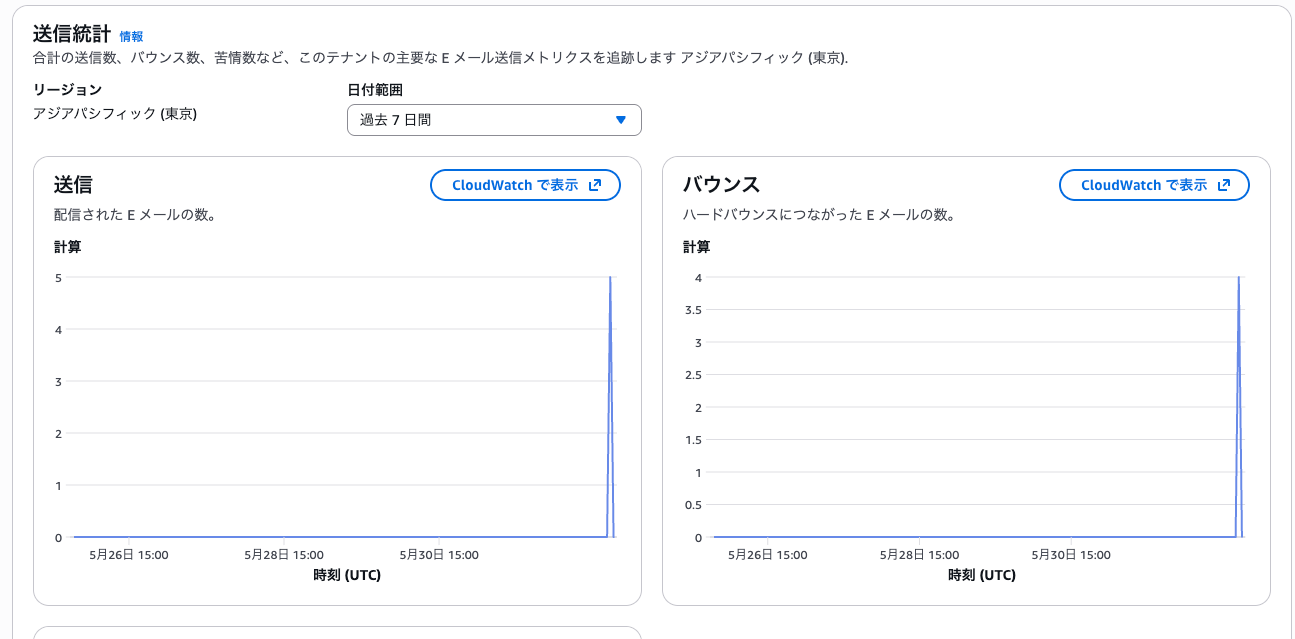Click 5月28日 15:00 label in 送信 chart
This screenshot has width=1295, height=639.
[x=284, y=555]
